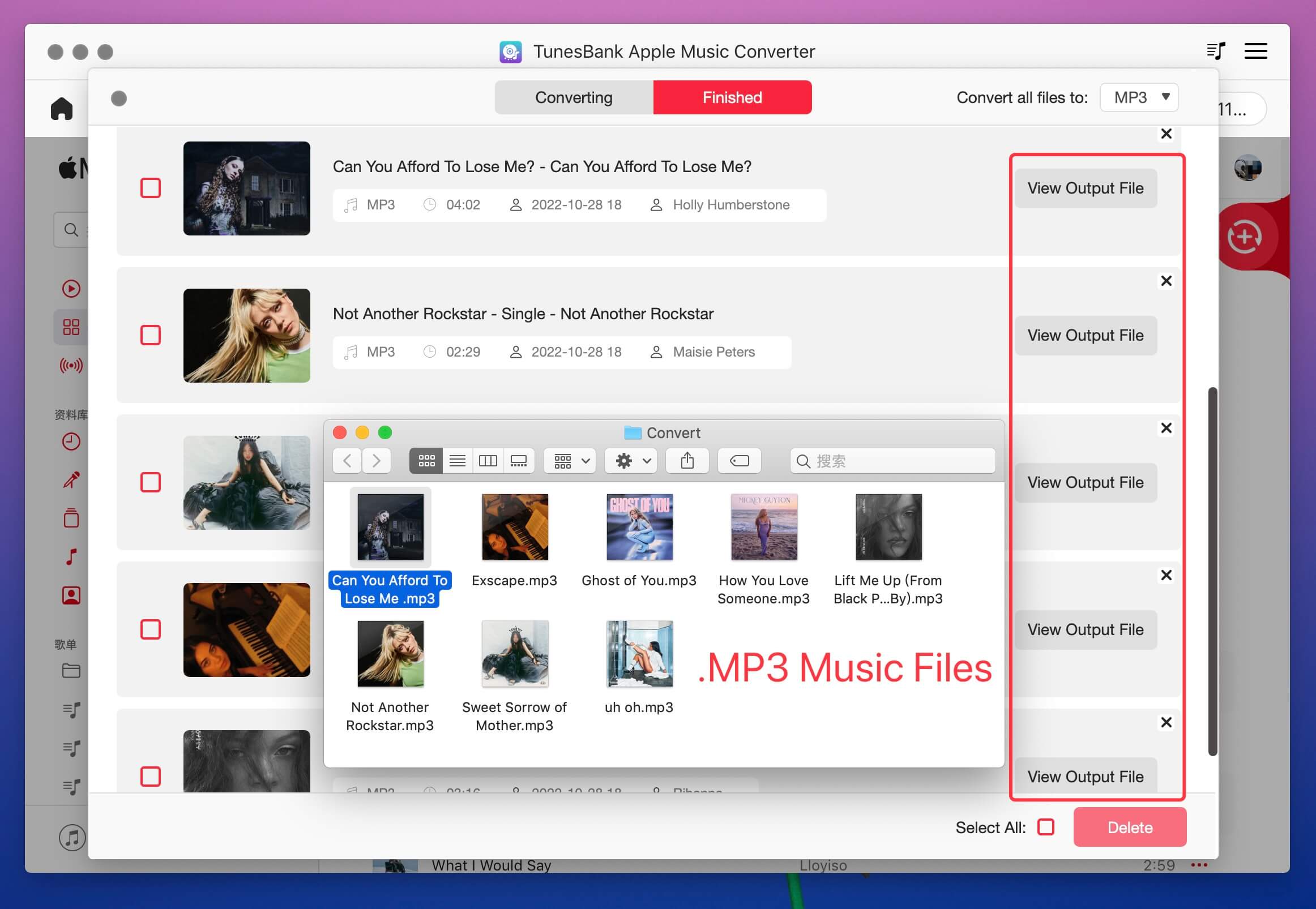Check the Can You Afford To Lose Me checkbox
The image size is (1316, 909).
pos(151,188)
